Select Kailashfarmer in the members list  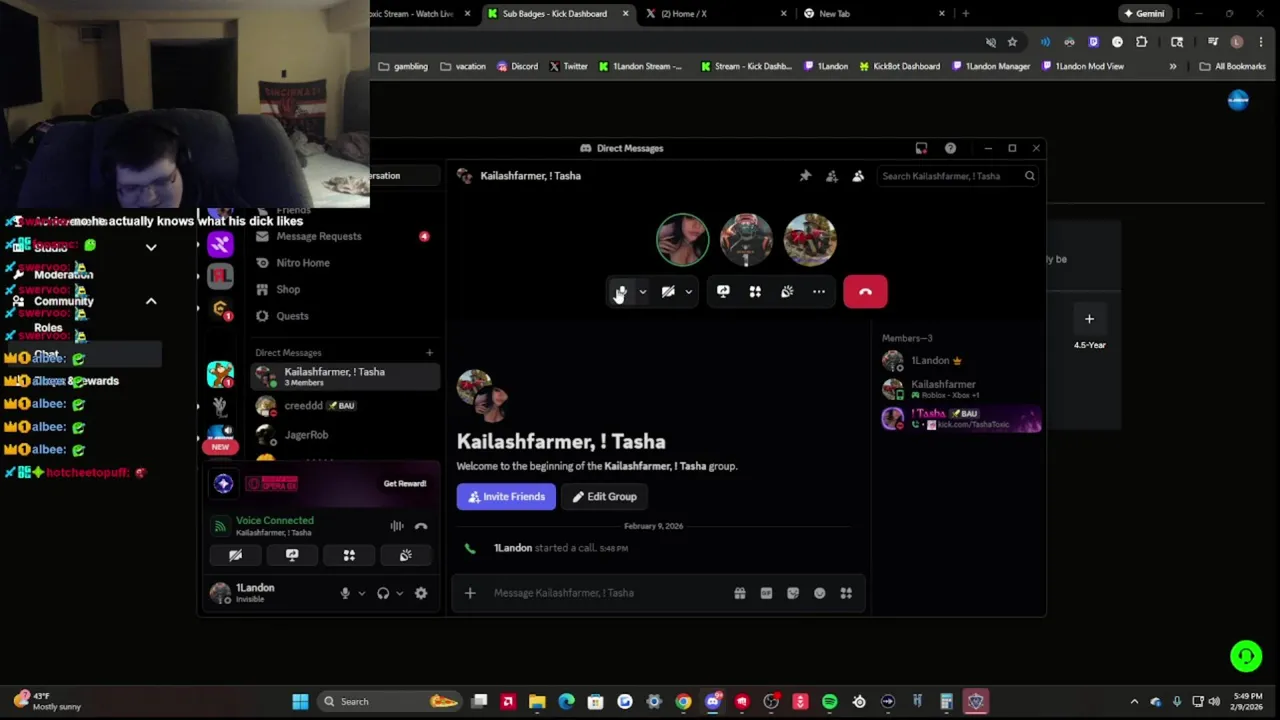point(960,389)
